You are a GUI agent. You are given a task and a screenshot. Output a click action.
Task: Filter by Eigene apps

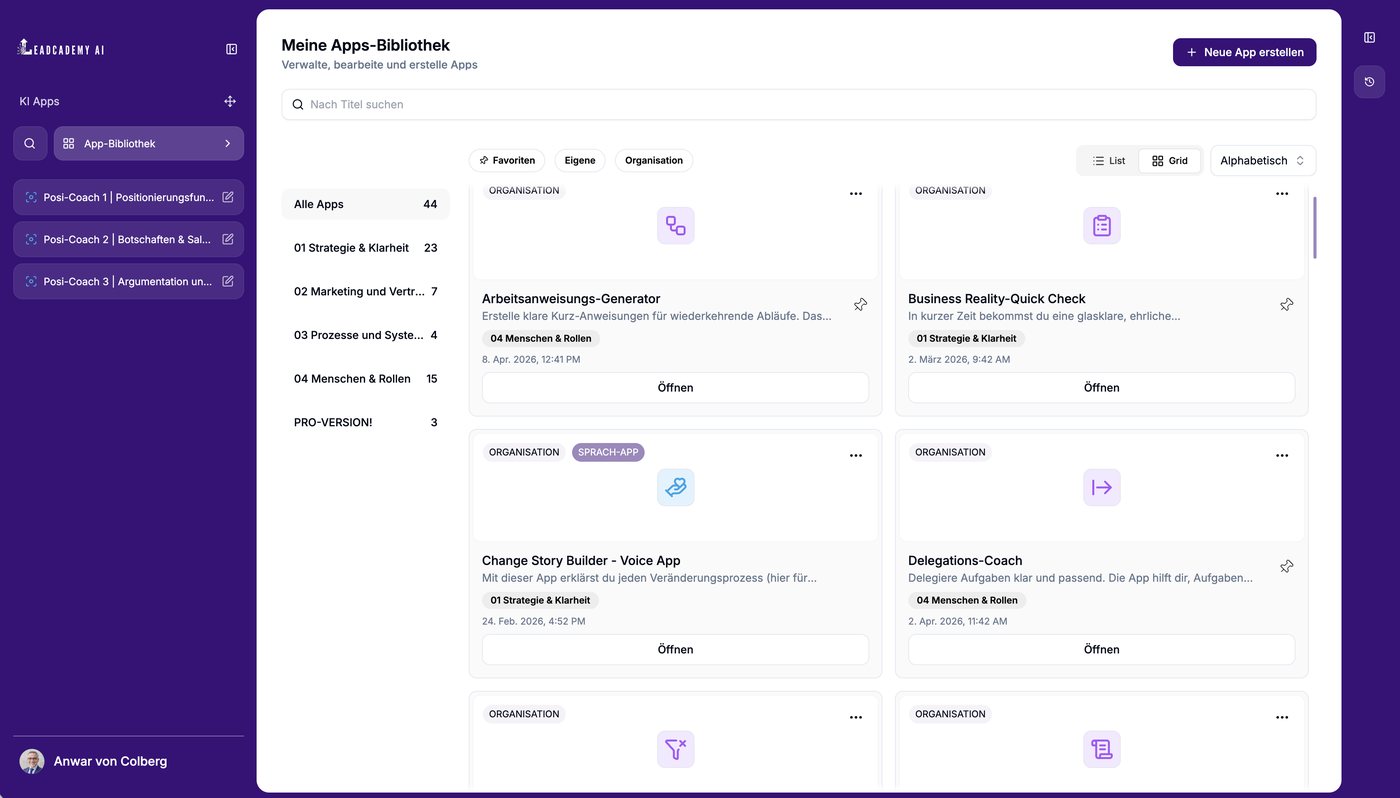point(580,160)
